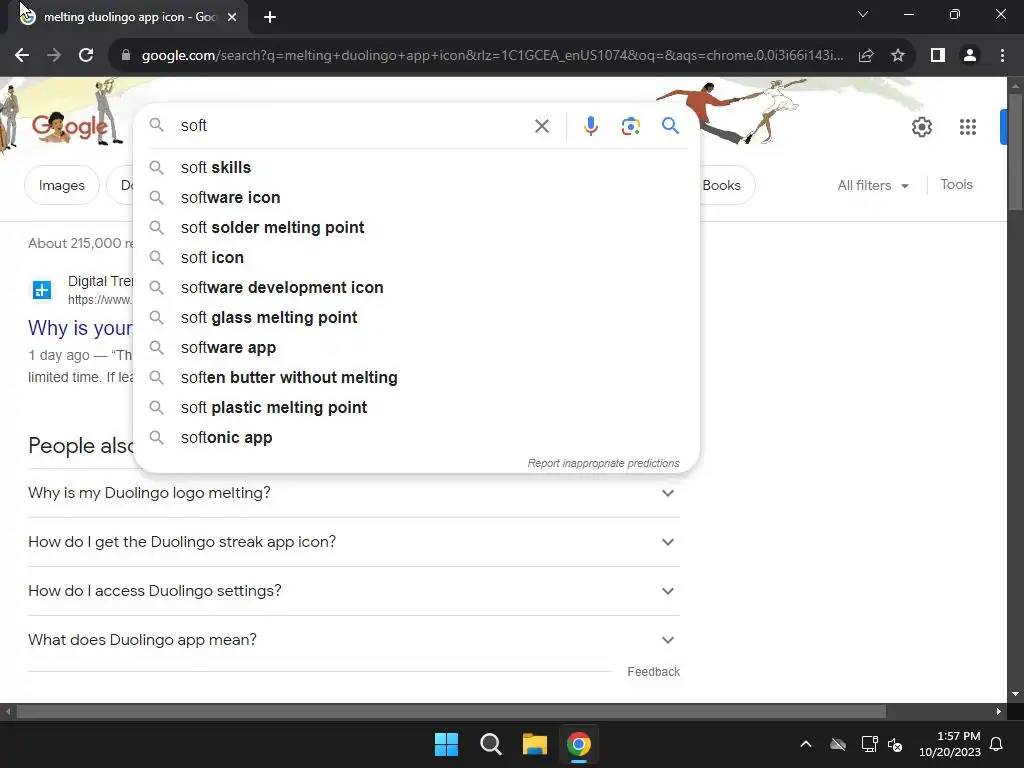Click the network display tray icon
The height and width of the screenshot is (768, 1024).
(869, 744)
